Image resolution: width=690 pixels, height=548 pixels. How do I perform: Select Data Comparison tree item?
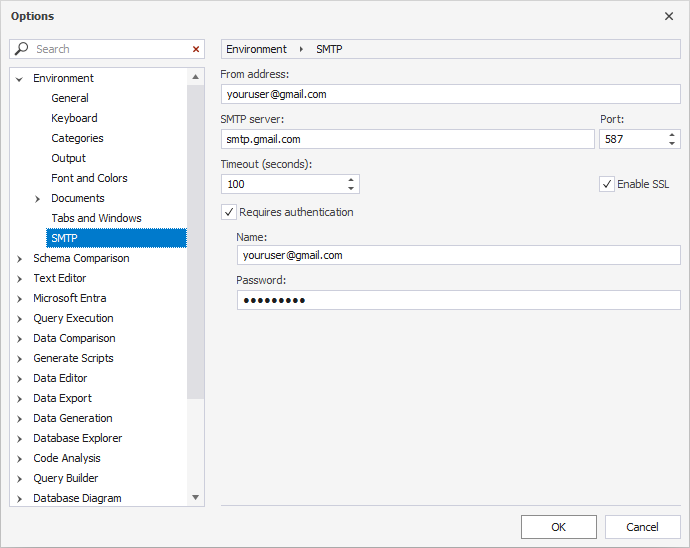74,338
